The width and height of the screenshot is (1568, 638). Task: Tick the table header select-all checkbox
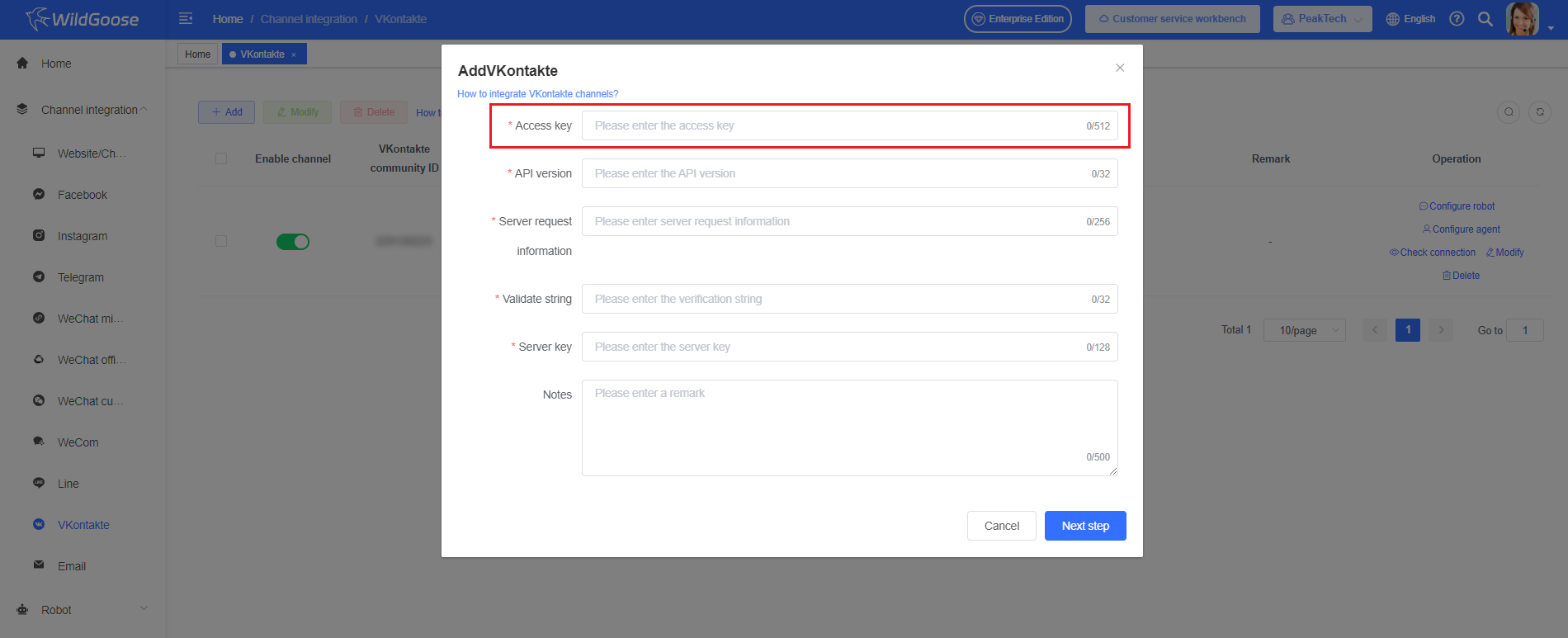pos(221,158)
